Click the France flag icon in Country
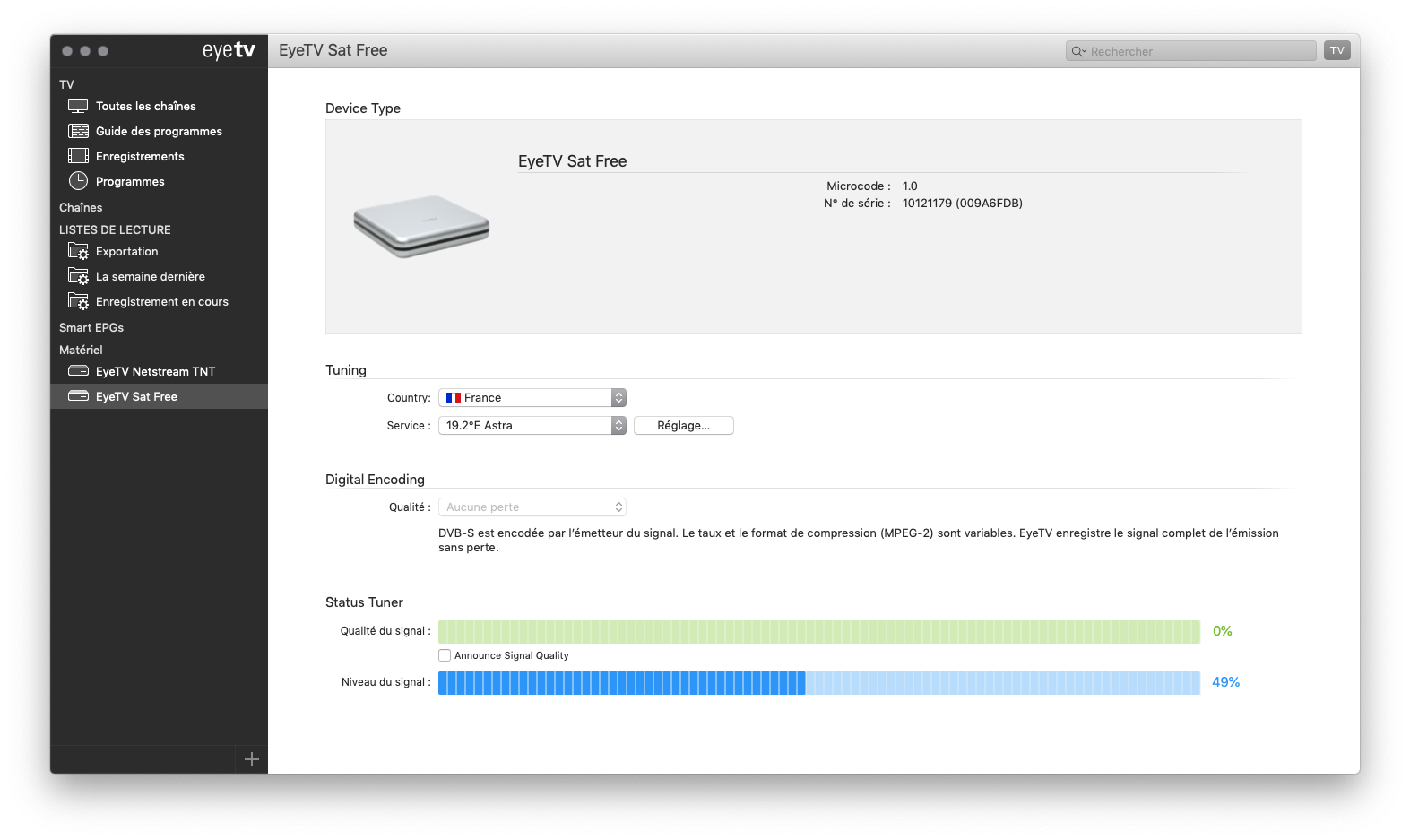 [454, 397]
